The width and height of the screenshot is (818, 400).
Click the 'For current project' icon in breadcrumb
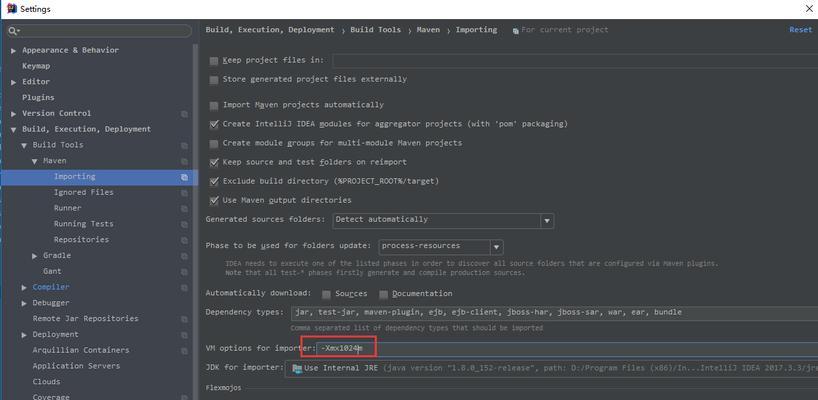[515, 31]
